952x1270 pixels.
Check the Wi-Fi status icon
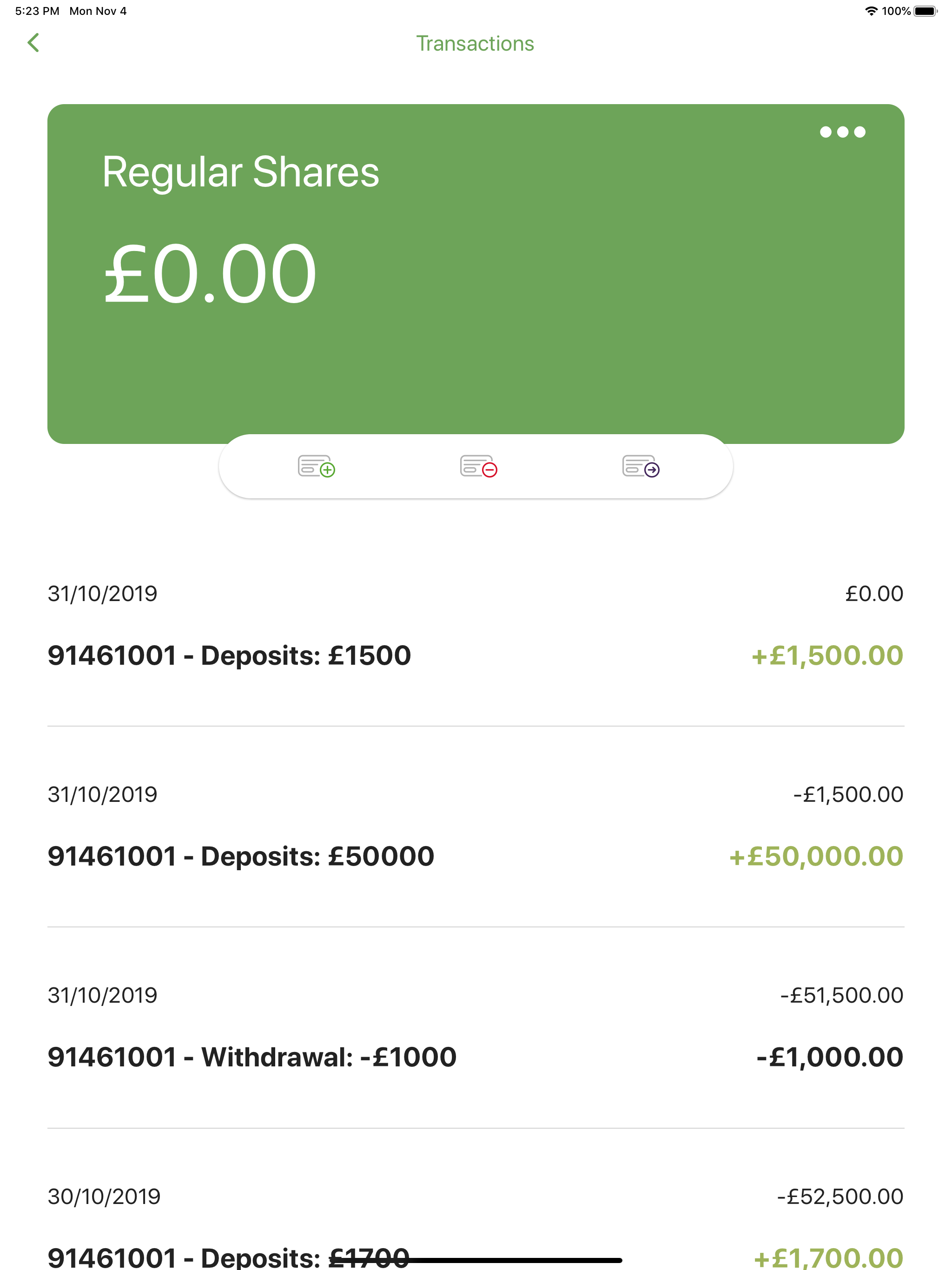[871, 11]
